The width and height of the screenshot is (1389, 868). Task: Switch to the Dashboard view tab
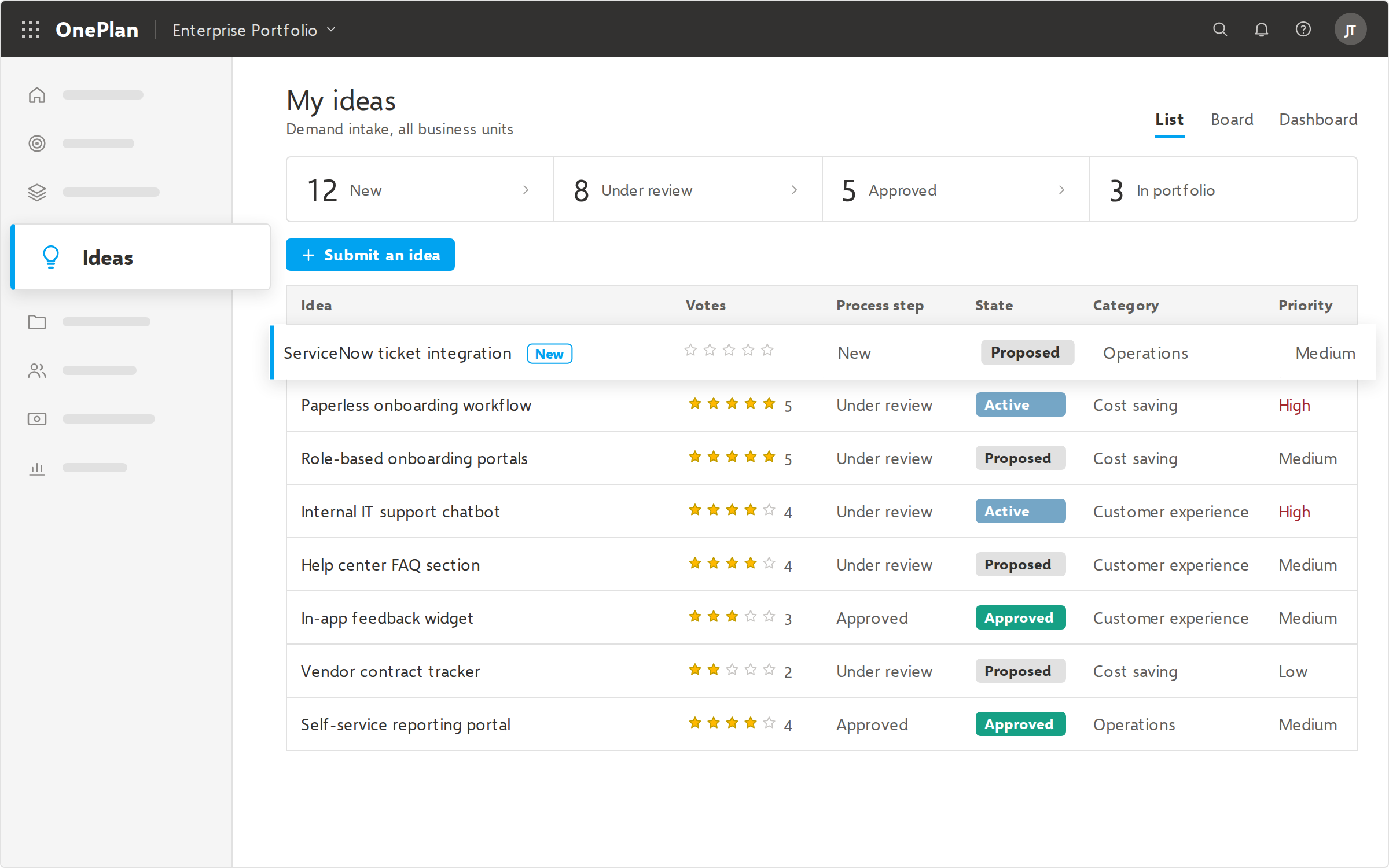(1318, 120)
